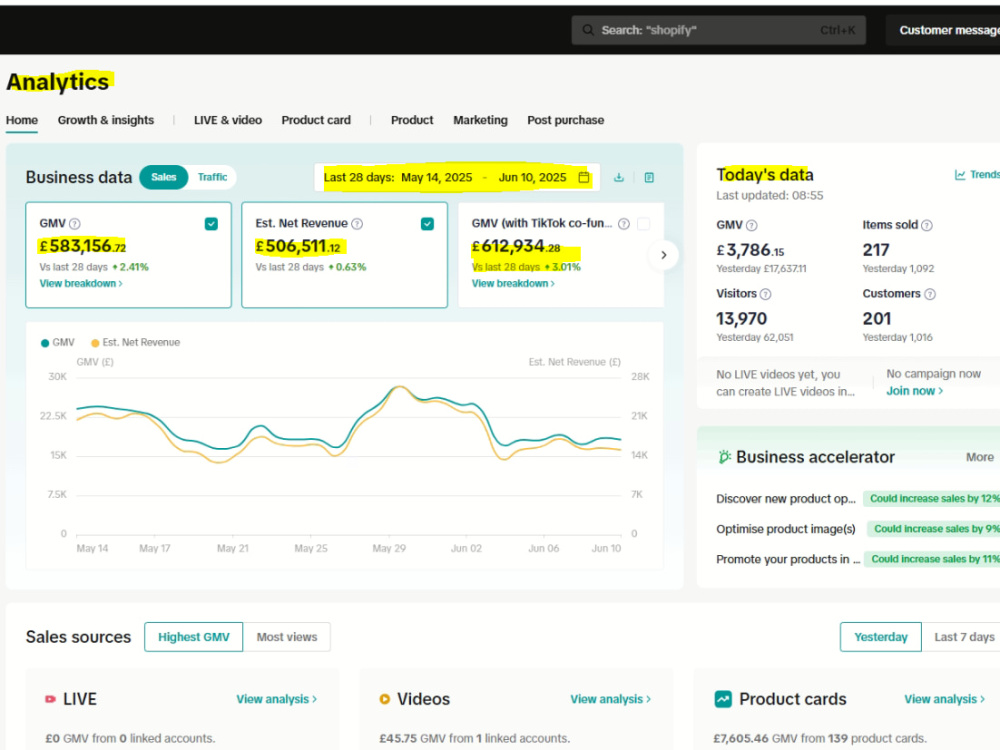Select Last 7 days for sales sources
Image resolution: width=1000 pixels, height=750 pixels.
(964, 637)
